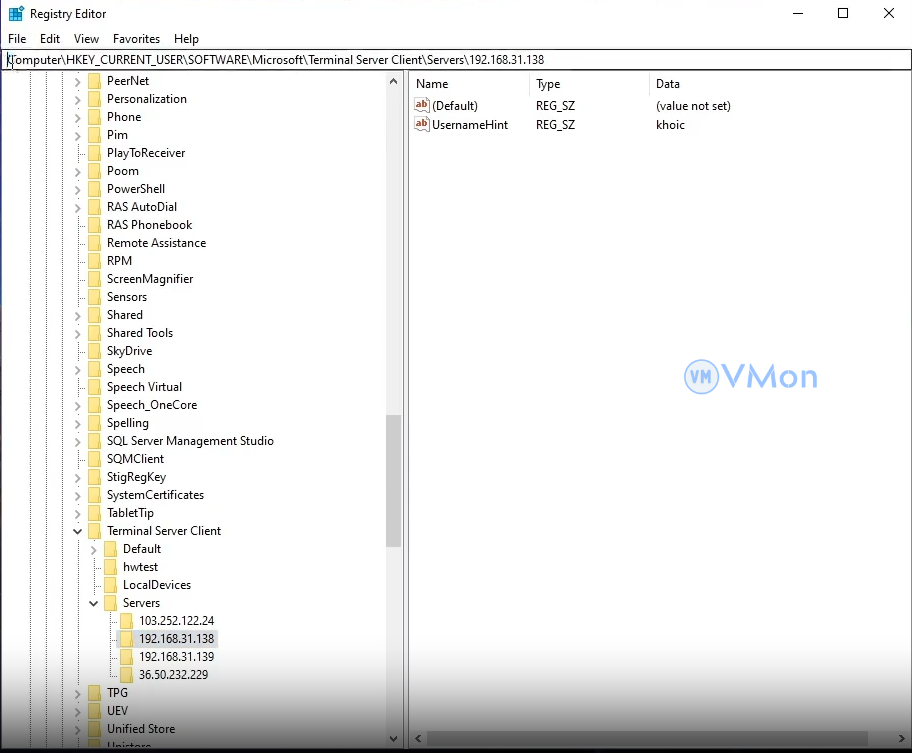The width and height of the screenshot is (912, 753).
Task: Collapse the Servers key
Action: click(x=94, y=603)
